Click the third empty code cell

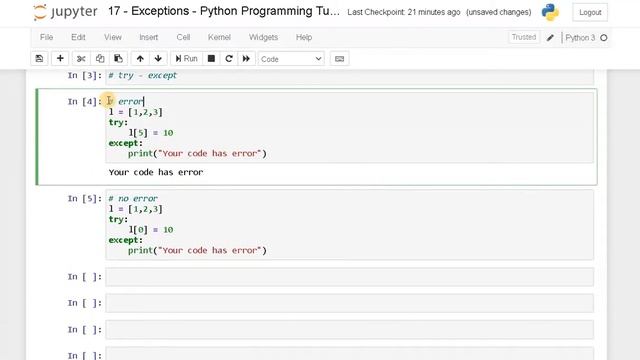(349, 330)
